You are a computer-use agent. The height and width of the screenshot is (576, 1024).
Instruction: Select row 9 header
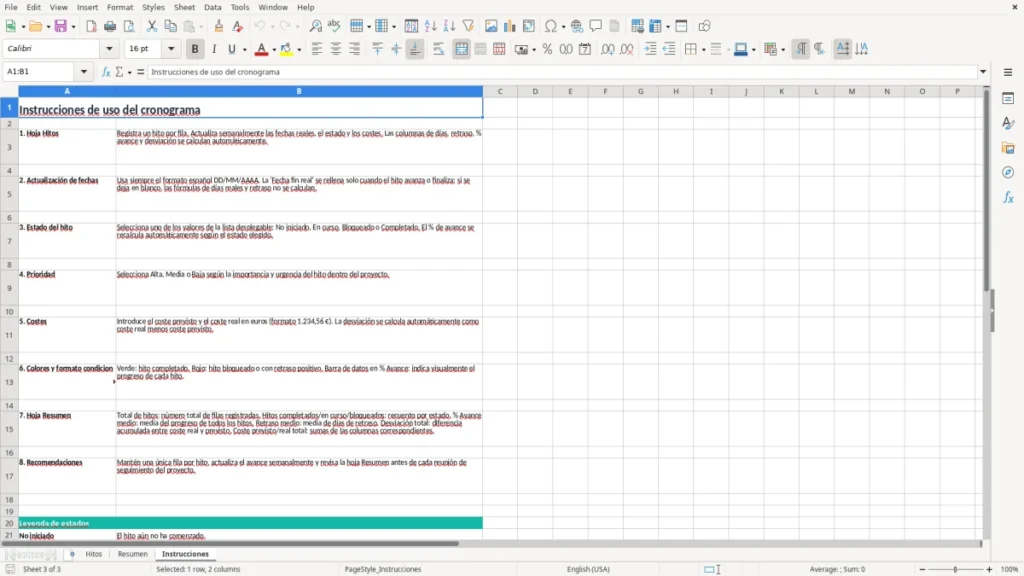9,288
